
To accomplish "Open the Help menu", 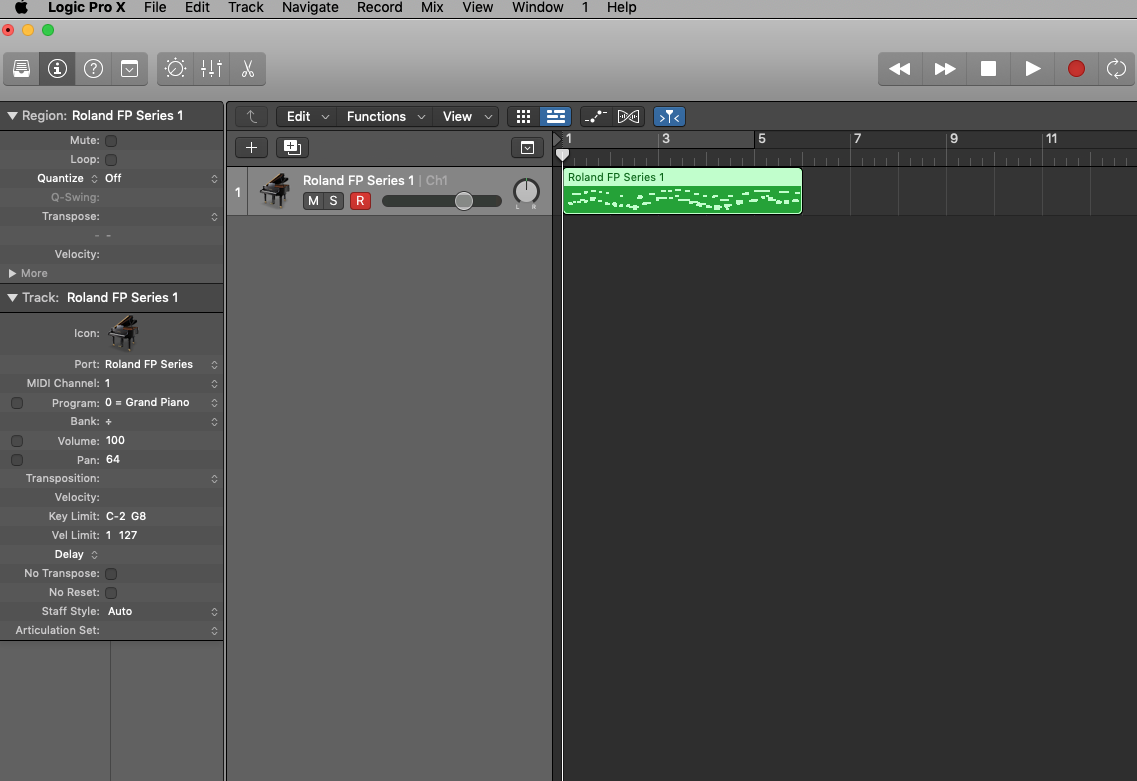I will (621, 7).
